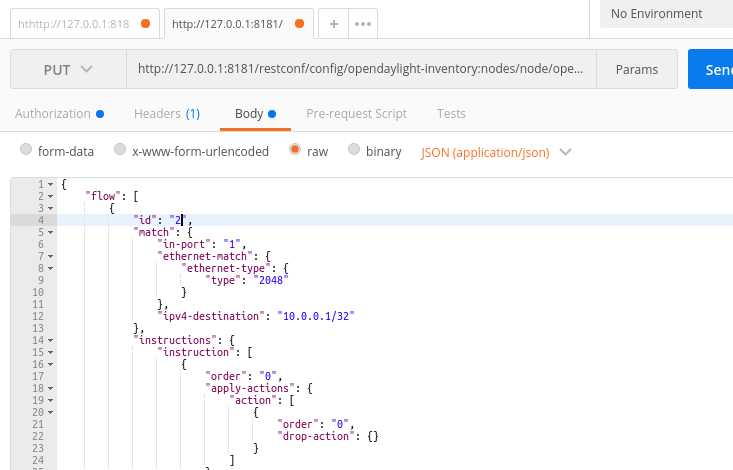The image size is (733, 470).
Task: Open the Pre-request Script tab
Action: (356, 114)
